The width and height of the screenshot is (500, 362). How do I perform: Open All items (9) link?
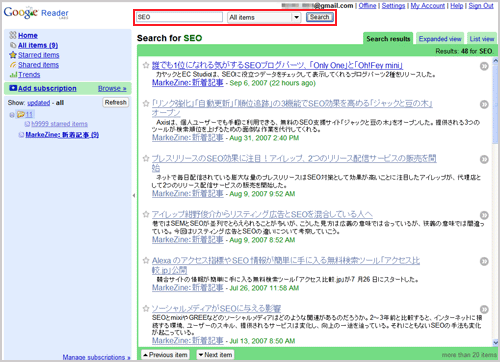point(38,45)
